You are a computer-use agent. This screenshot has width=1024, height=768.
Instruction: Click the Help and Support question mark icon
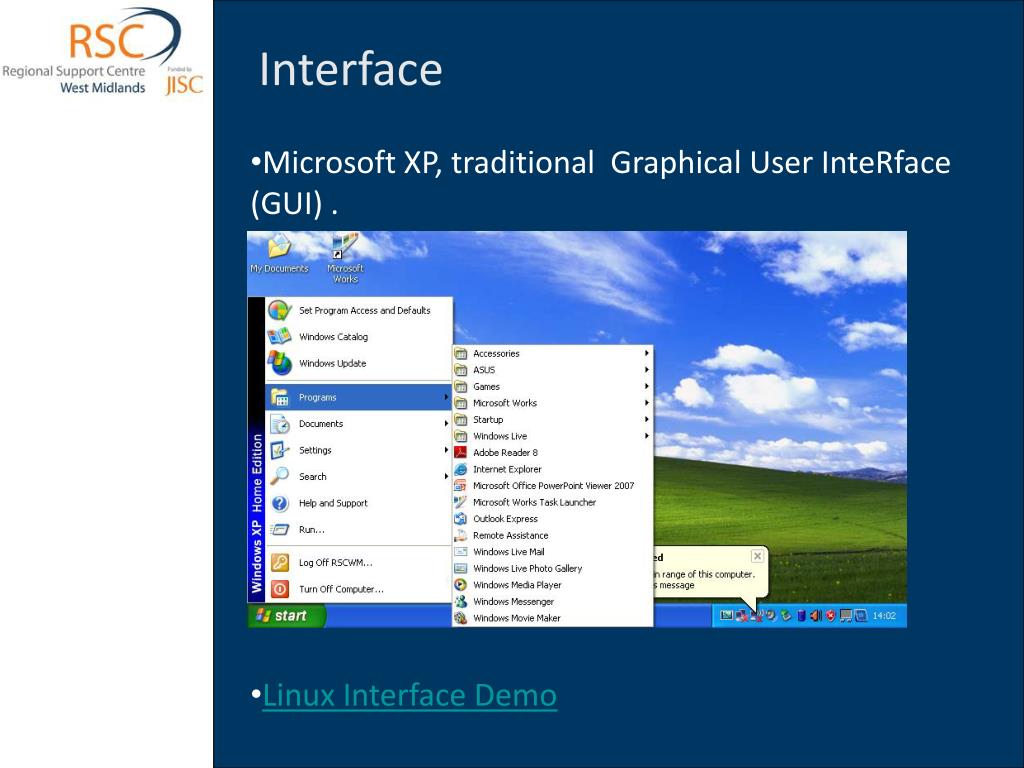tap(280, 503)
